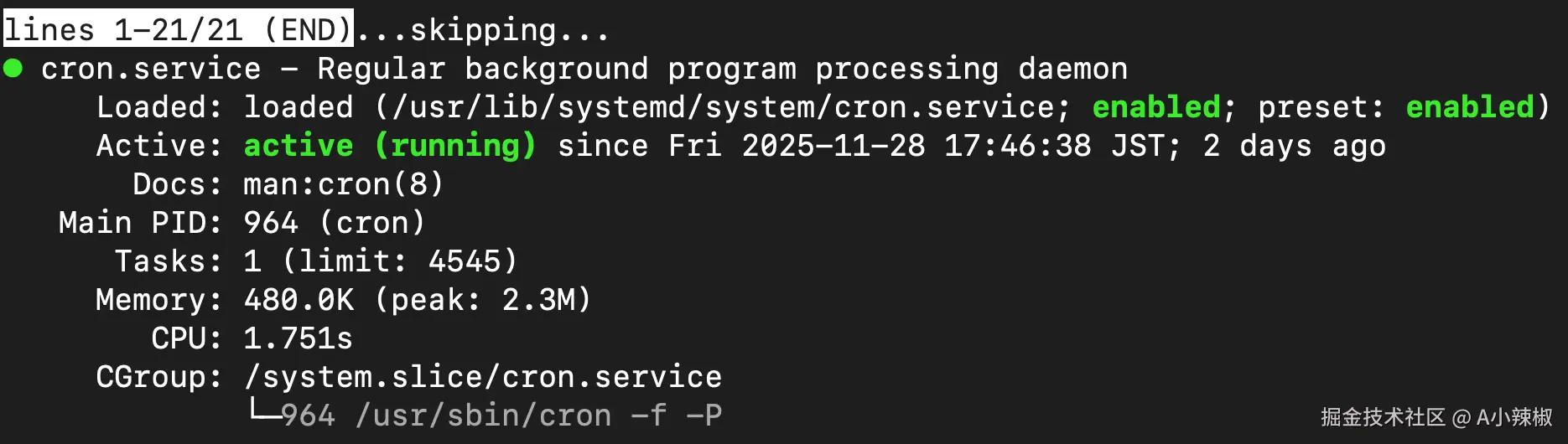Click the 掘金技术社区 watermark text
This screenshot has width=1568, height=444.
(1383, 417)
